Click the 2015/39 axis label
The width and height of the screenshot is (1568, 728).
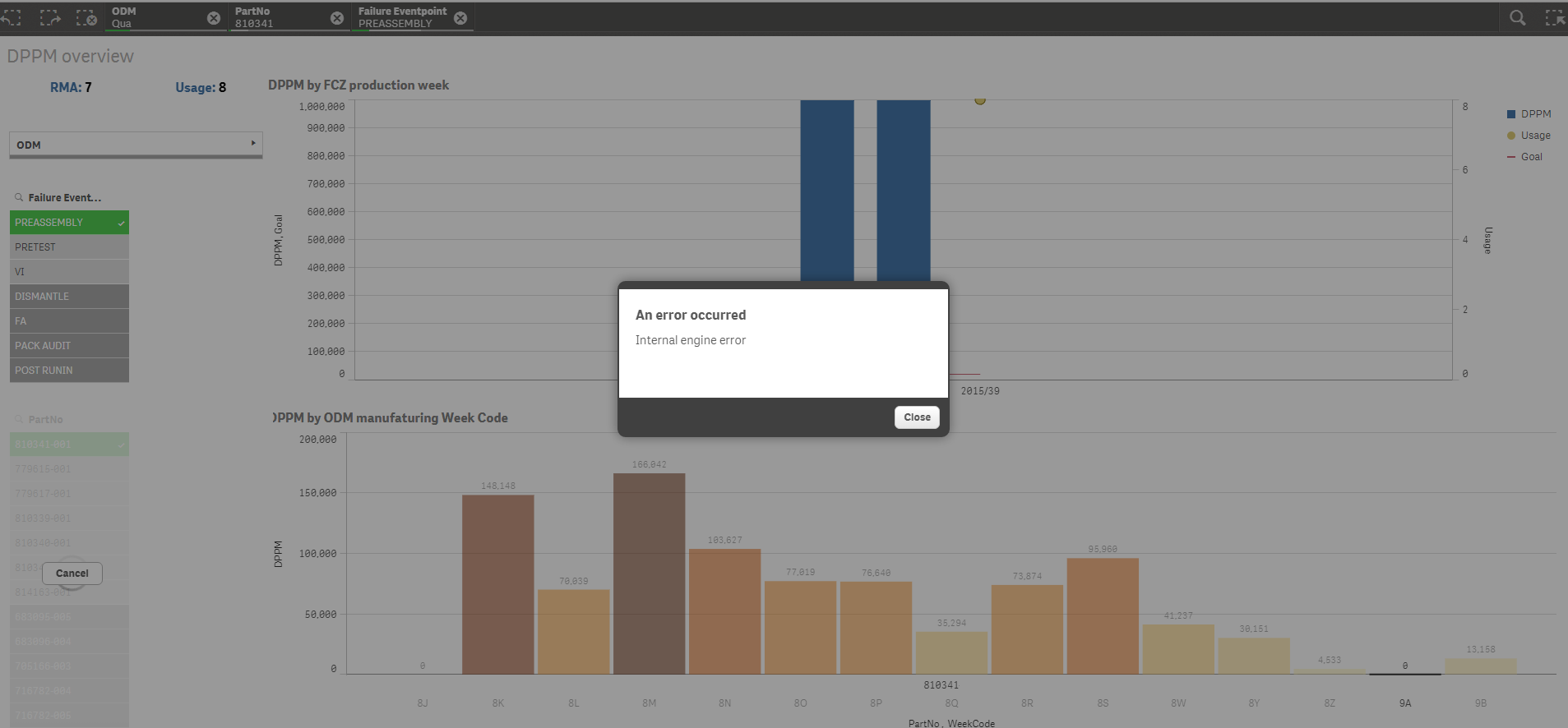pos(981,391)
